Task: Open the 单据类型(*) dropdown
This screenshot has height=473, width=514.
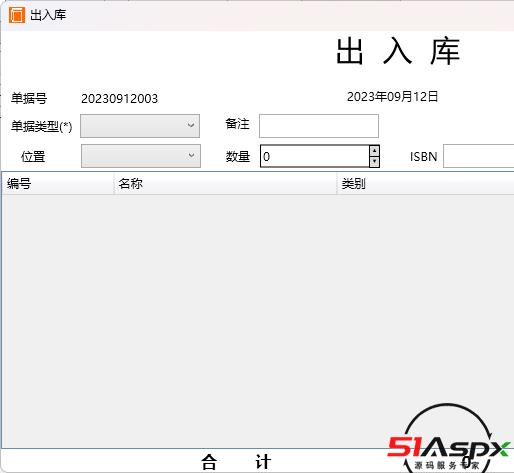Action: click(140, 126)
